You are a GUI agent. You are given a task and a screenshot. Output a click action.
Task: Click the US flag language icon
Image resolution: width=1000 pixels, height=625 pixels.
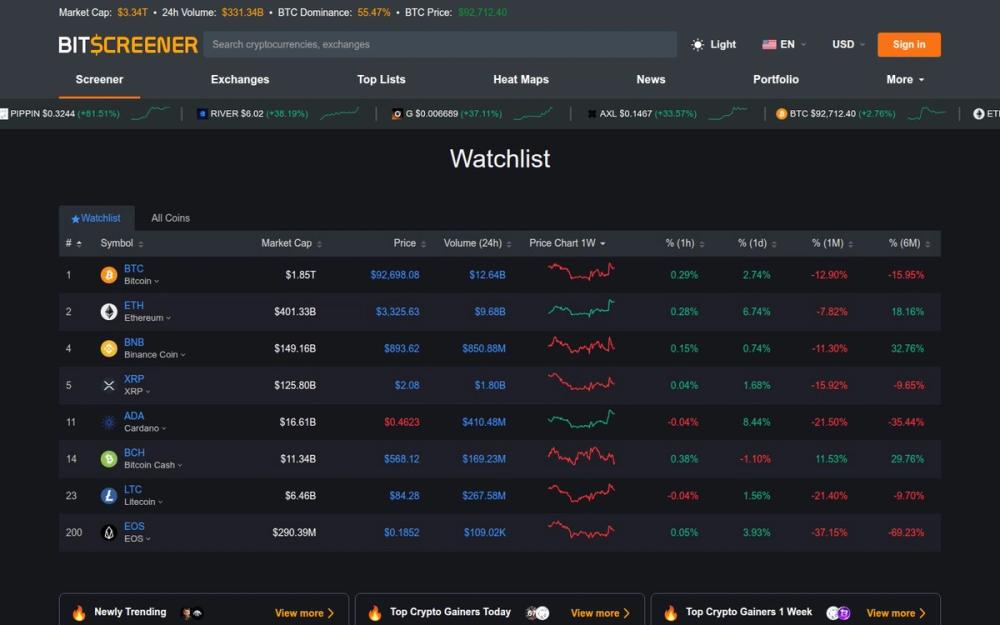click(769, 45)
